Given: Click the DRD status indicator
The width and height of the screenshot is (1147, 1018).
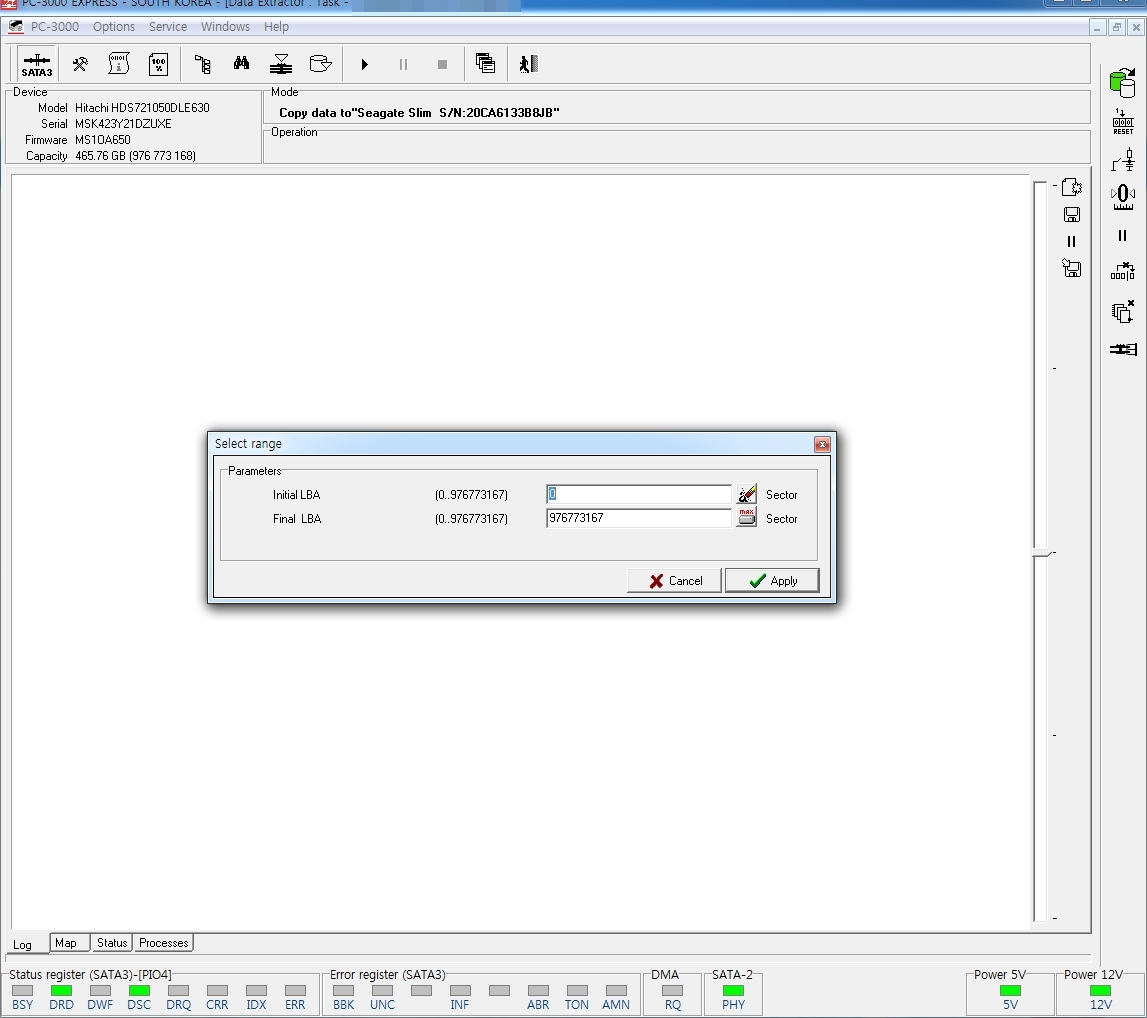Looking at the screenshot, I should tap(61, 990).
